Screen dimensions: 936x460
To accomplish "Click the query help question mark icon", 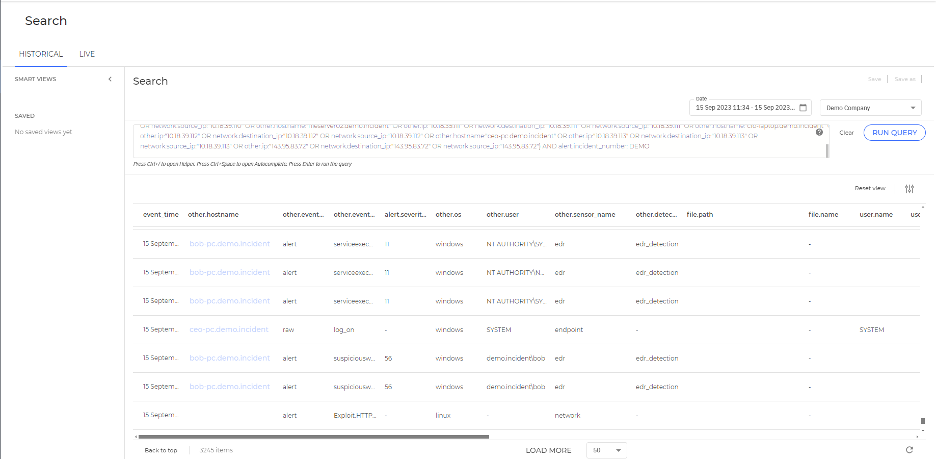I will (x=819, y=132).
